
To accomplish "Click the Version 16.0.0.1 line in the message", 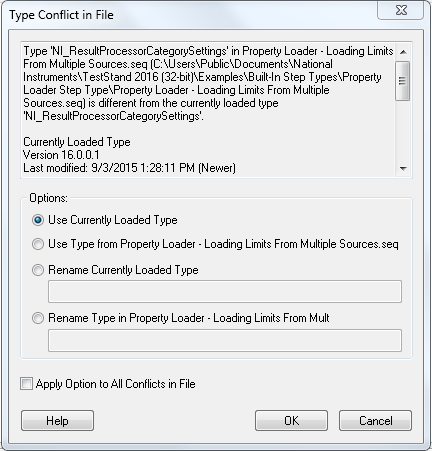I will click(x=61, y=155).
